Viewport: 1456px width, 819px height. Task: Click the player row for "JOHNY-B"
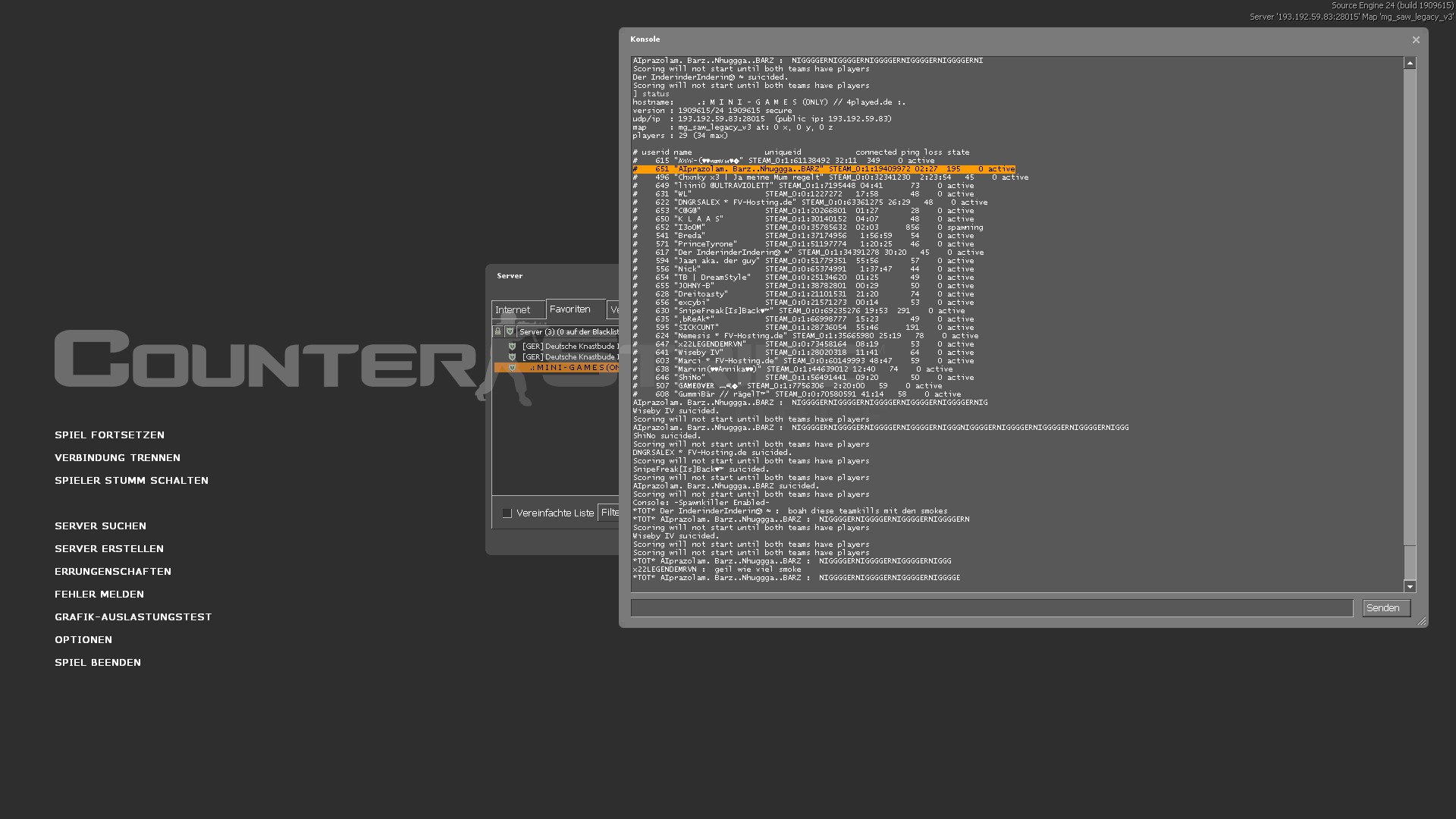804,286
